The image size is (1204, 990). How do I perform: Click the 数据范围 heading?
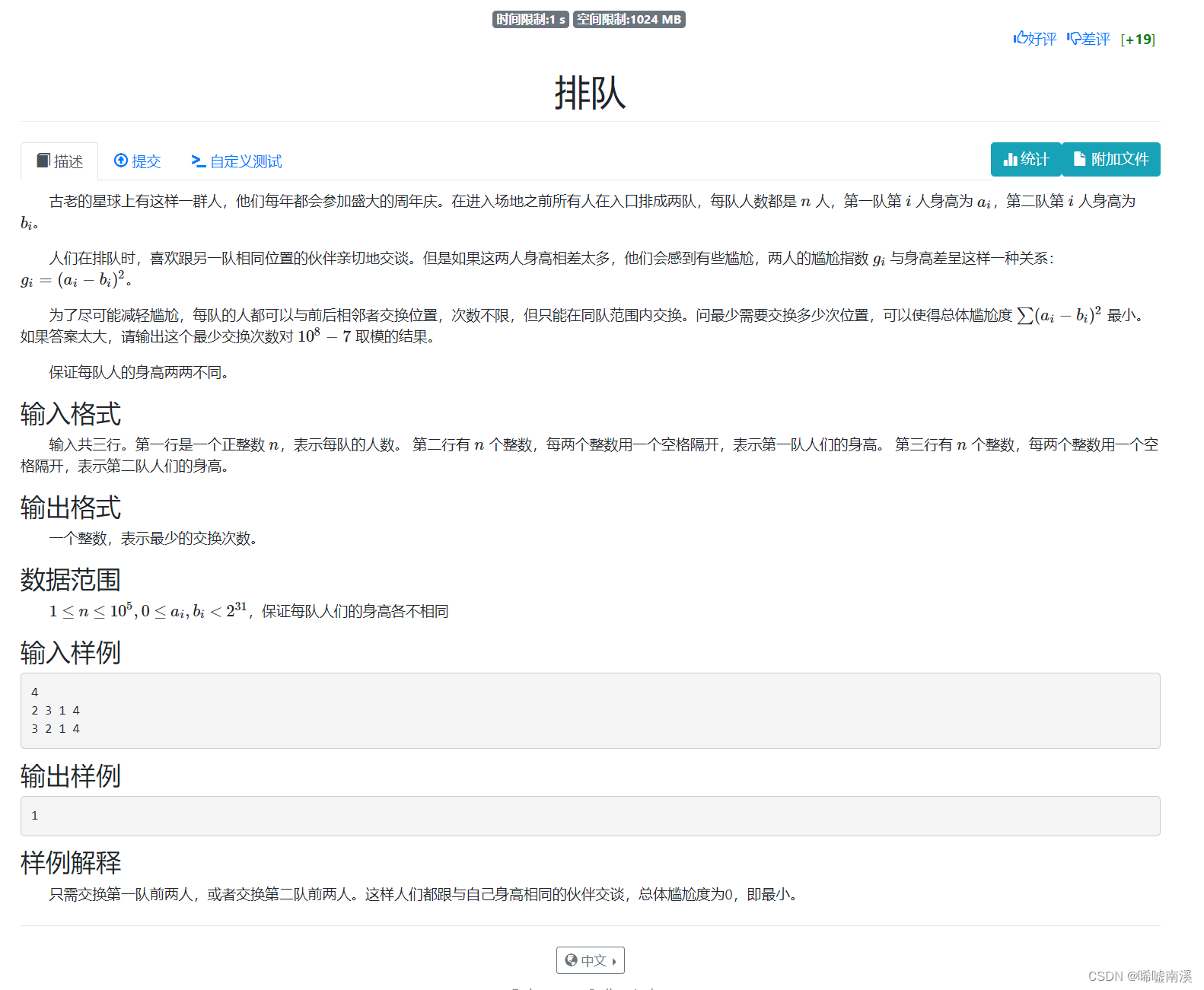[71, 580]
